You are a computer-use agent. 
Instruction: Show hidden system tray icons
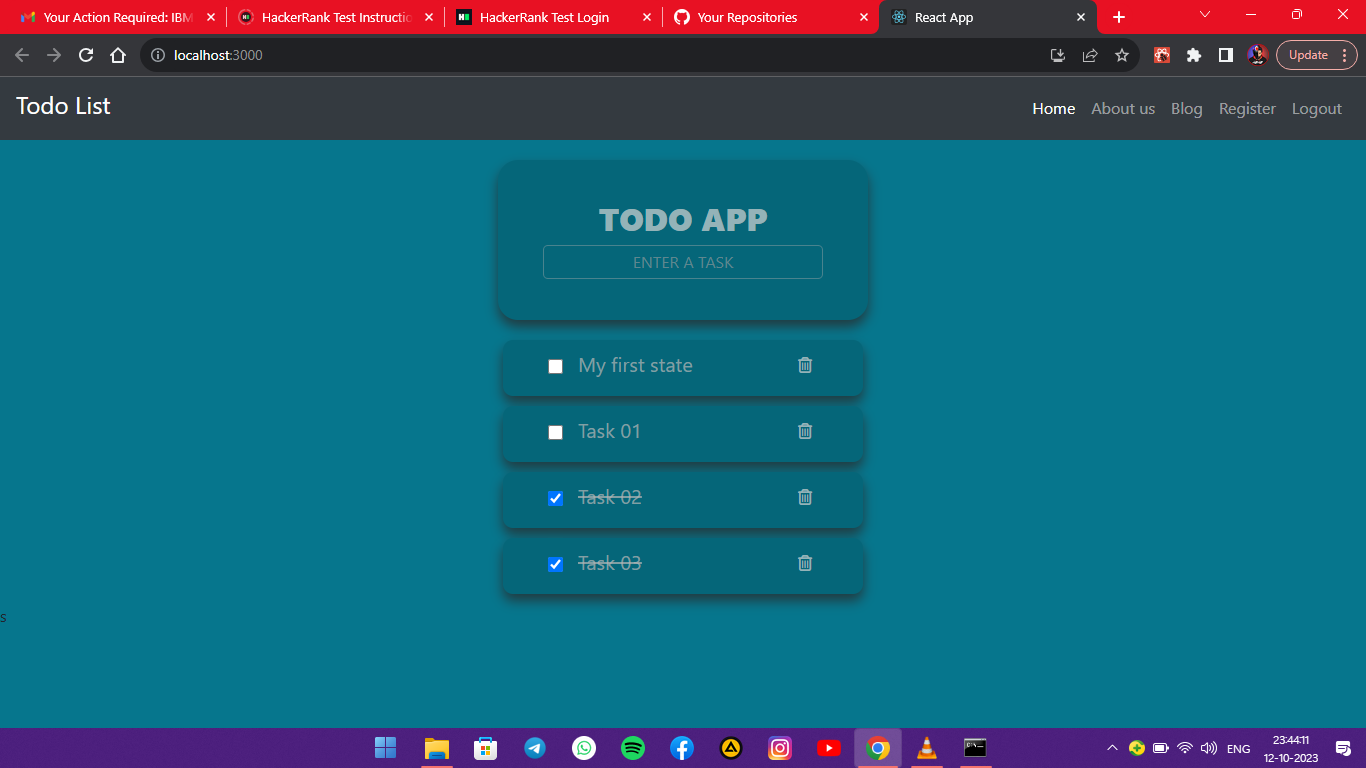pyautogui.click(x=1112, y=748)
